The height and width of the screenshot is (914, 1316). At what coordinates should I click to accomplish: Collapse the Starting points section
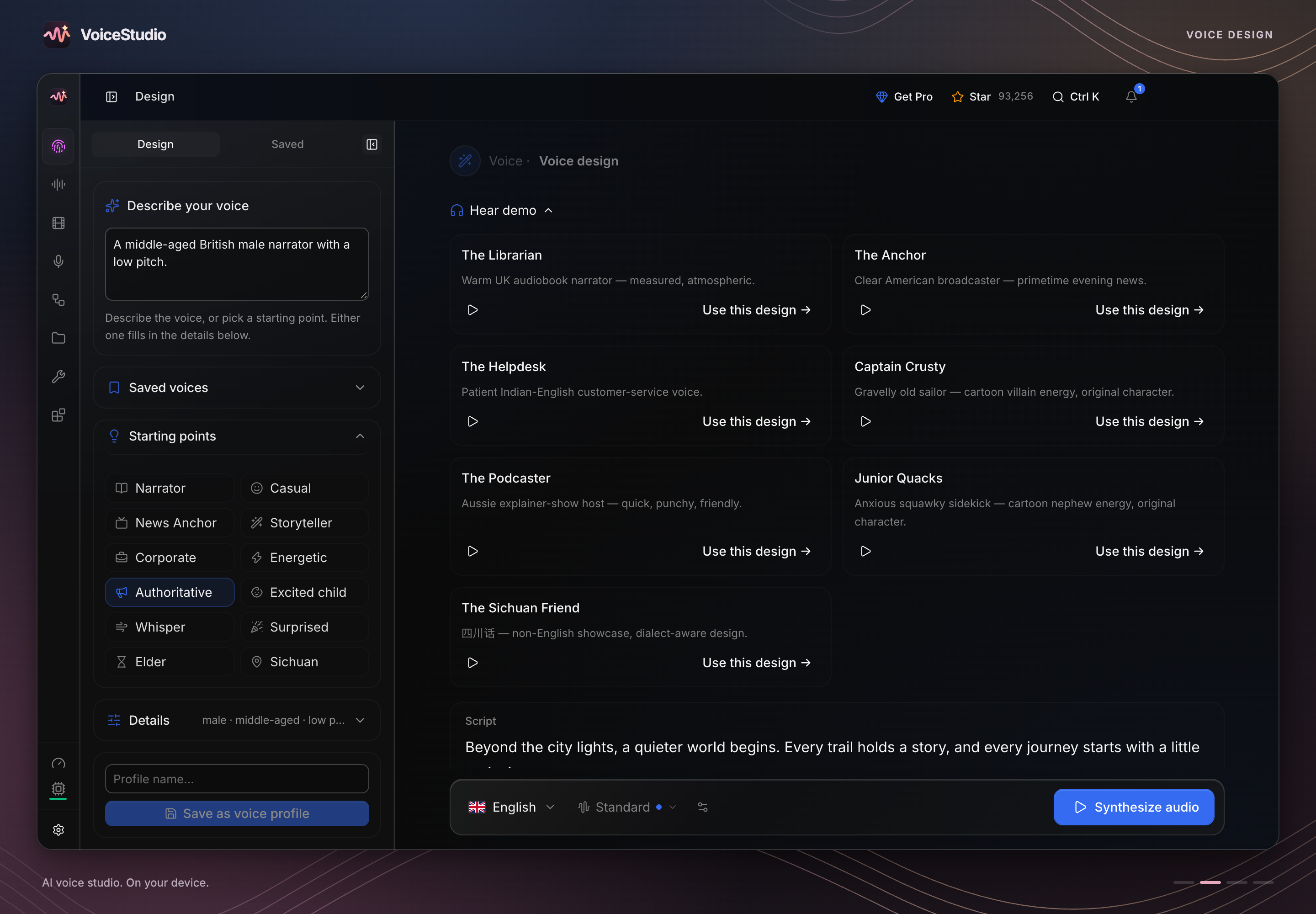coord(237,436)
